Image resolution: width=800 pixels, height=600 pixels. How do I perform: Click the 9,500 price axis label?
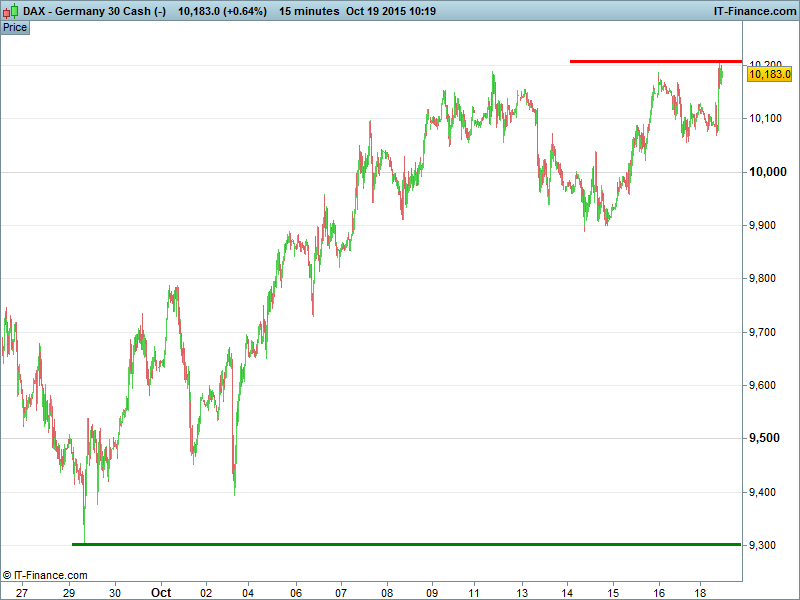pos(767,439)
